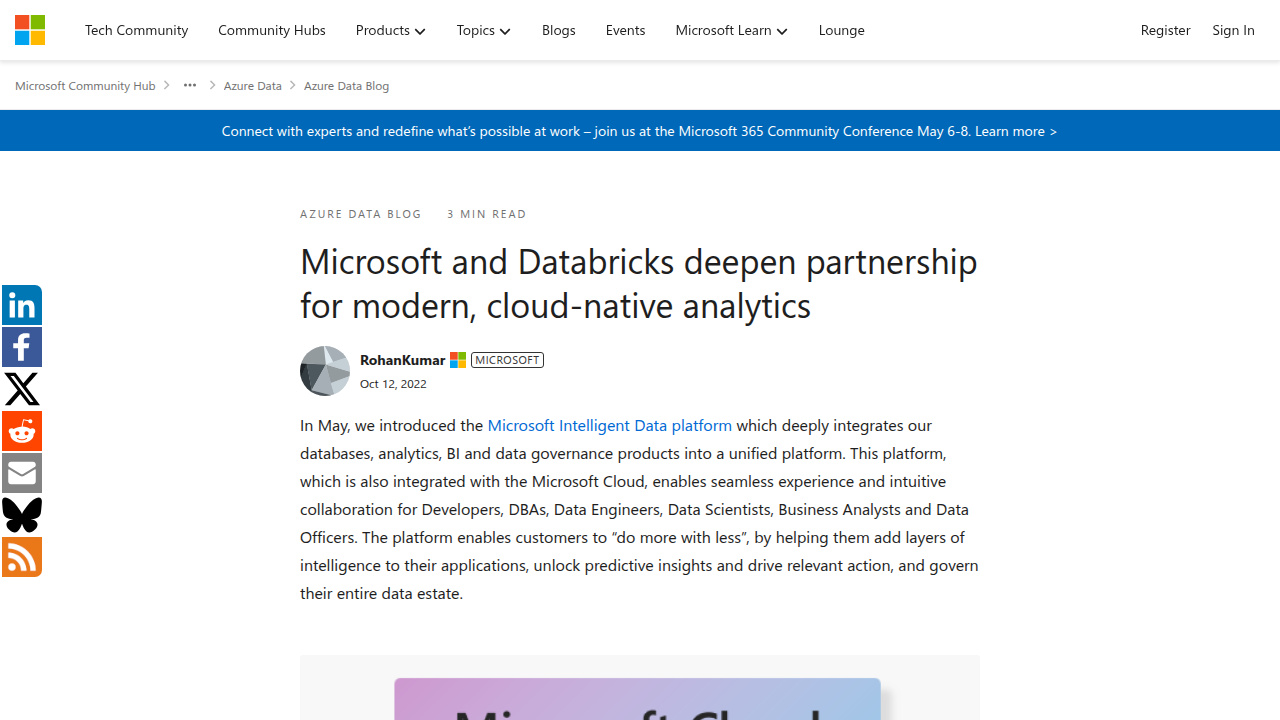Click the 3 MIN READ label
Viewport: 1280px width, 720px height.
pos(487,214)
